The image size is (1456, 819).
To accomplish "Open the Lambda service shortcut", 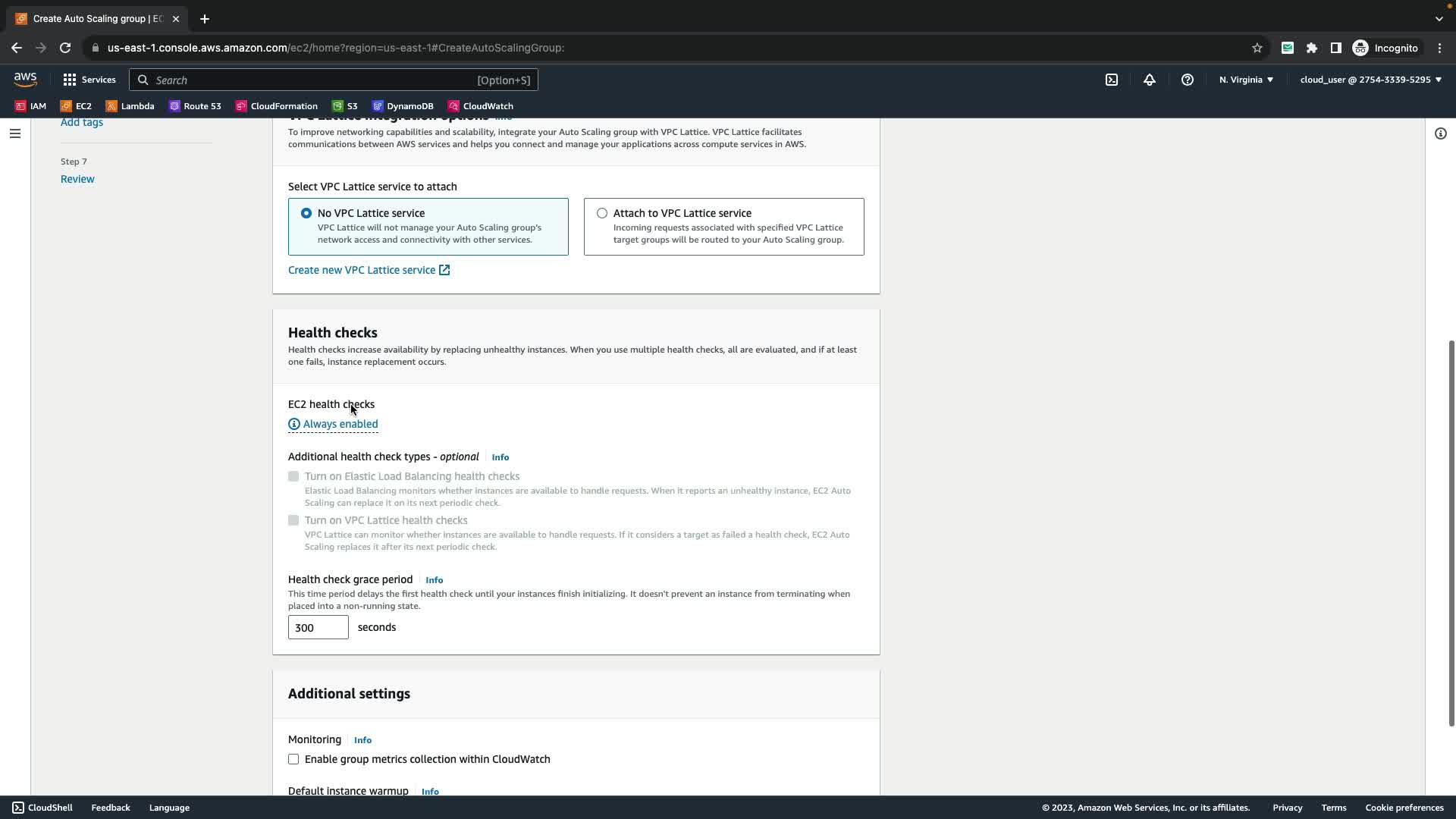I will [130, 106].
